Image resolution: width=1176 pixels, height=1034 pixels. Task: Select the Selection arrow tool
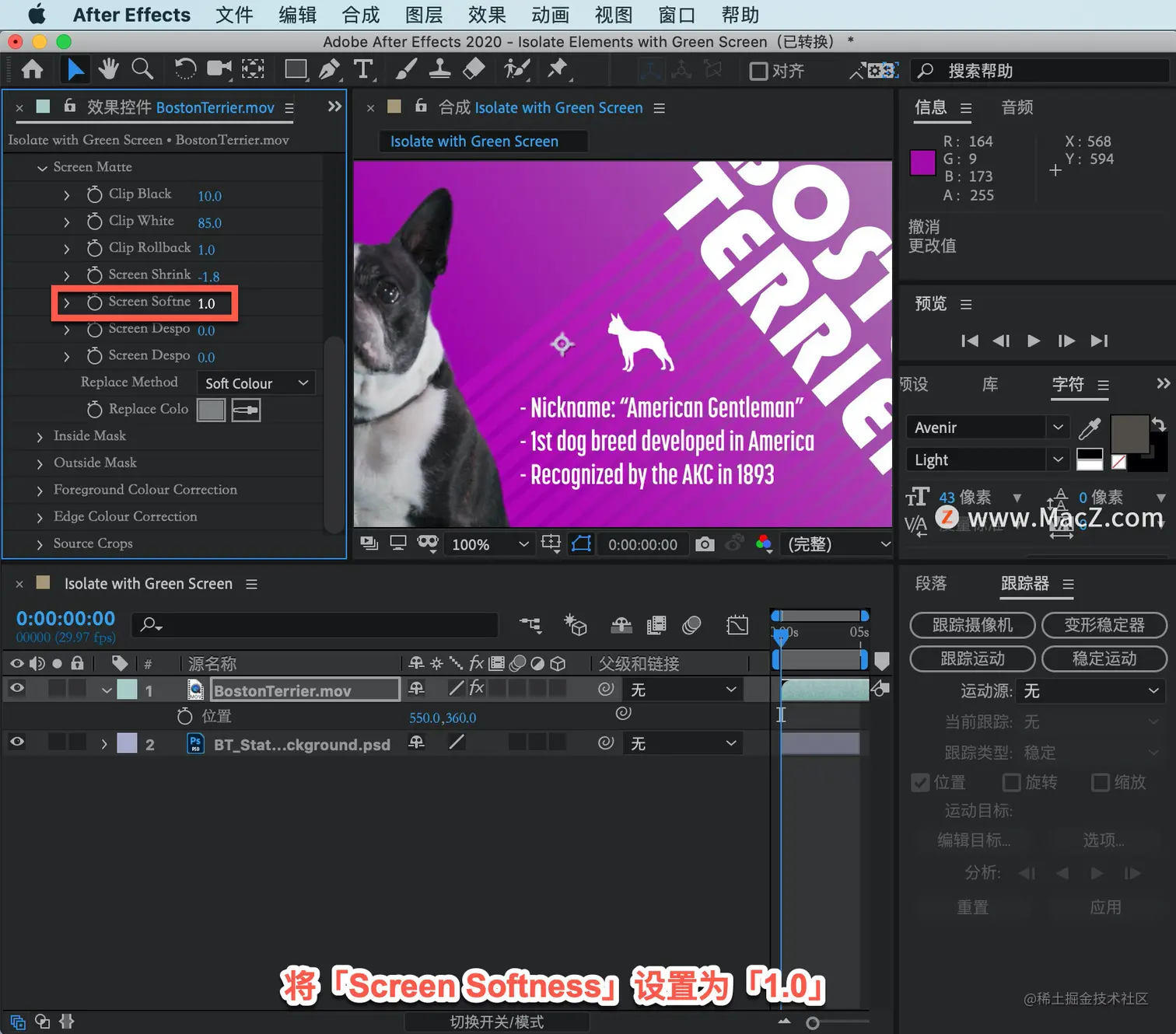[75, 70]
